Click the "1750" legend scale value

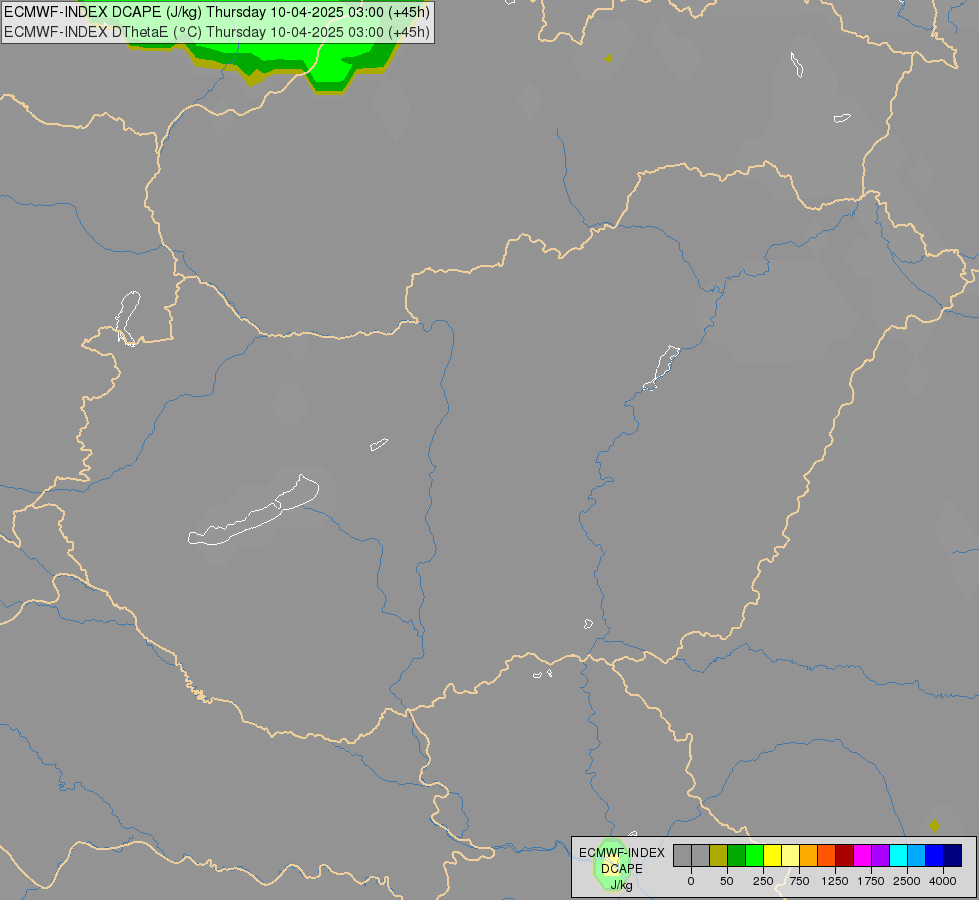[x=871, y=881]
